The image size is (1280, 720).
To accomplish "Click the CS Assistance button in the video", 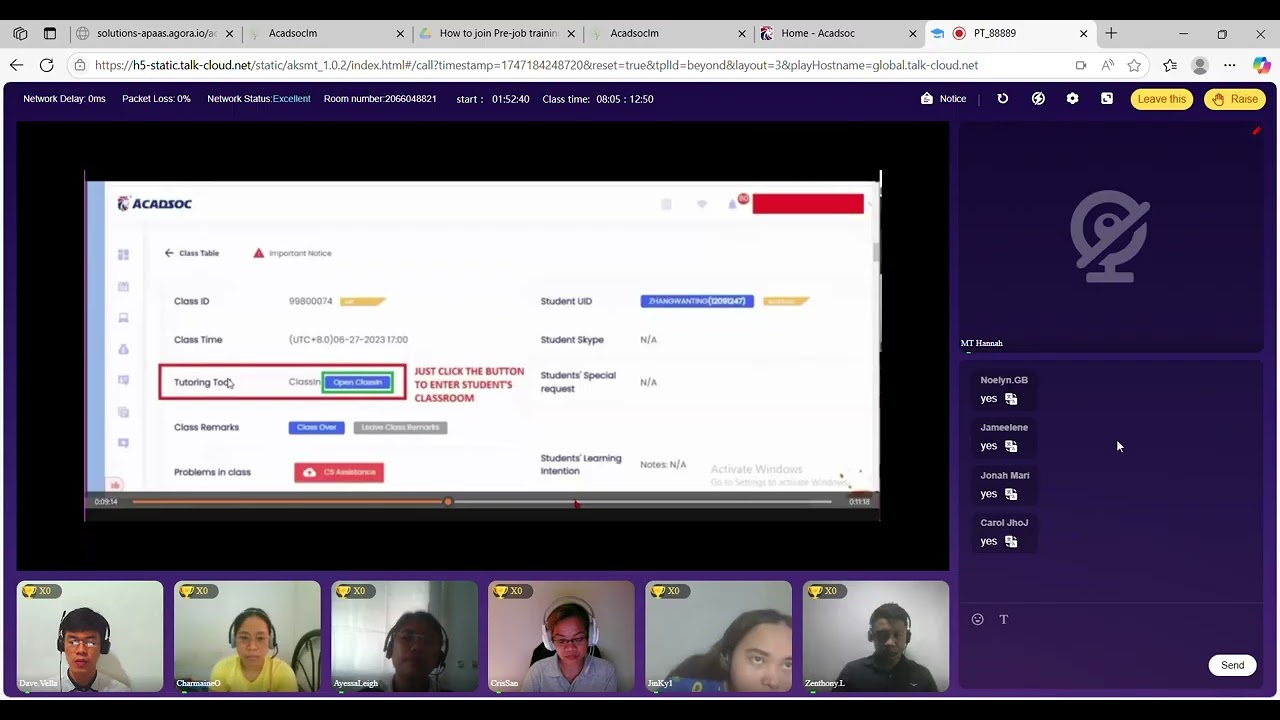I will point(339,472).
